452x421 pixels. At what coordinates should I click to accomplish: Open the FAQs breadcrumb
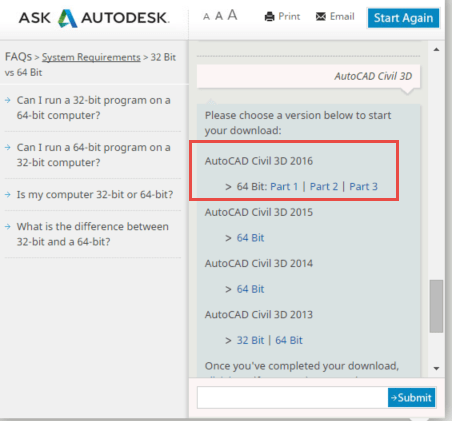click(18, 57)
